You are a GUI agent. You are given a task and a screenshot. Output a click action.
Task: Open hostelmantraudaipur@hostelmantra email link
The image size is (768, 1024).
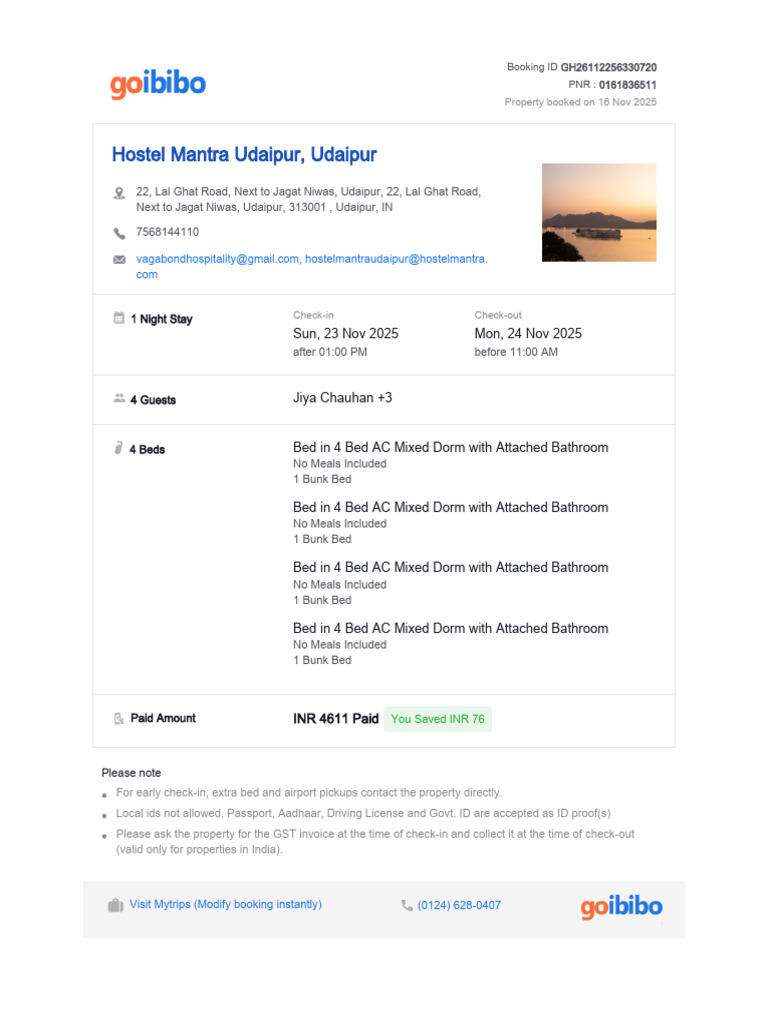396,259
